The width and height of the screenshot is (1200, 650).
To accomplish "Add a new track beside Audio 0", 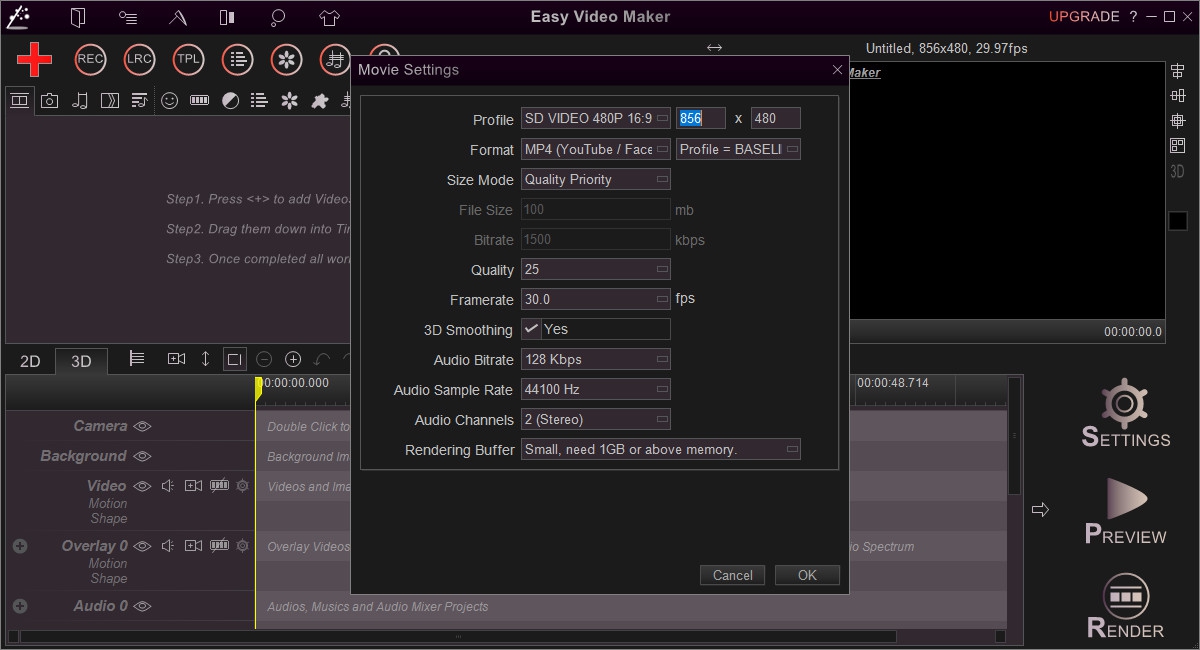I will pos(19,606).
